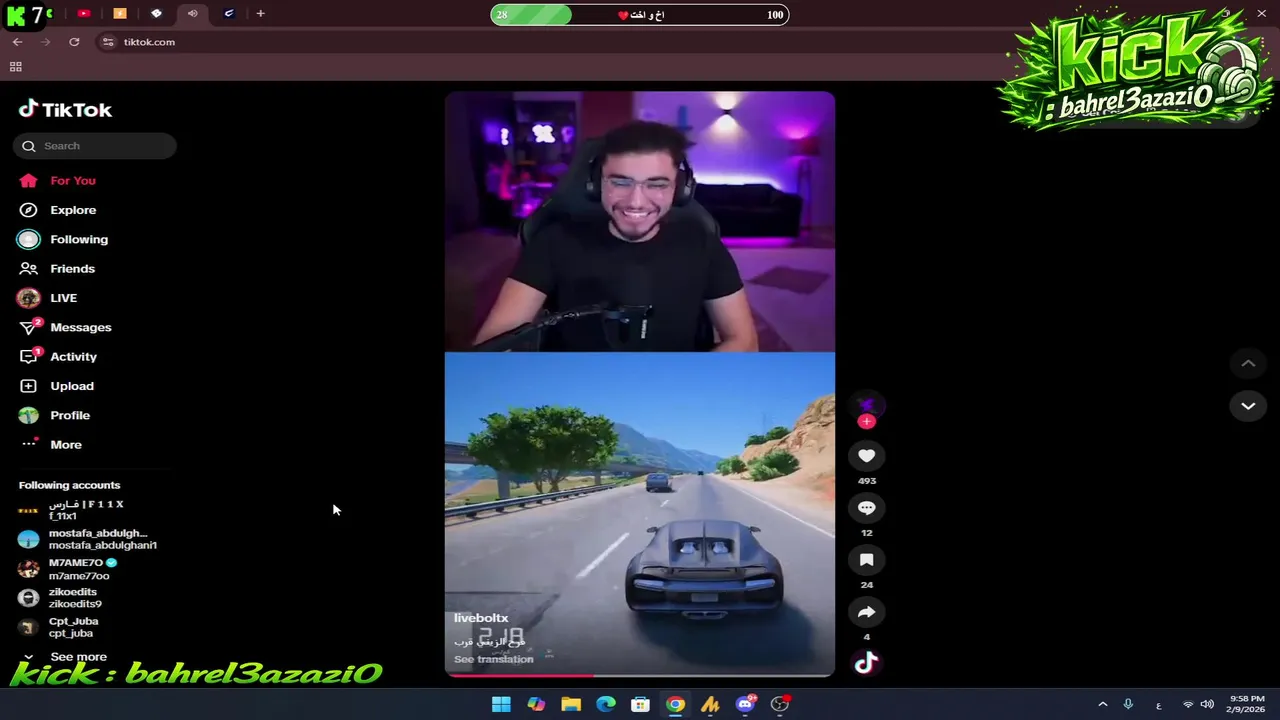
Task: Open the creator's avatar above the follow button
Action: (867, 404)
